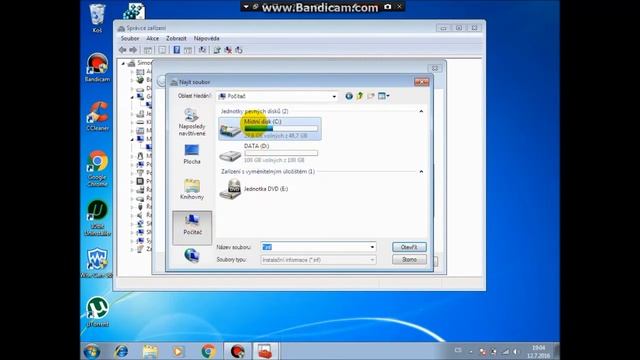
Task: Open the CCleaner desktop shortcut
Action: (97, 116)
